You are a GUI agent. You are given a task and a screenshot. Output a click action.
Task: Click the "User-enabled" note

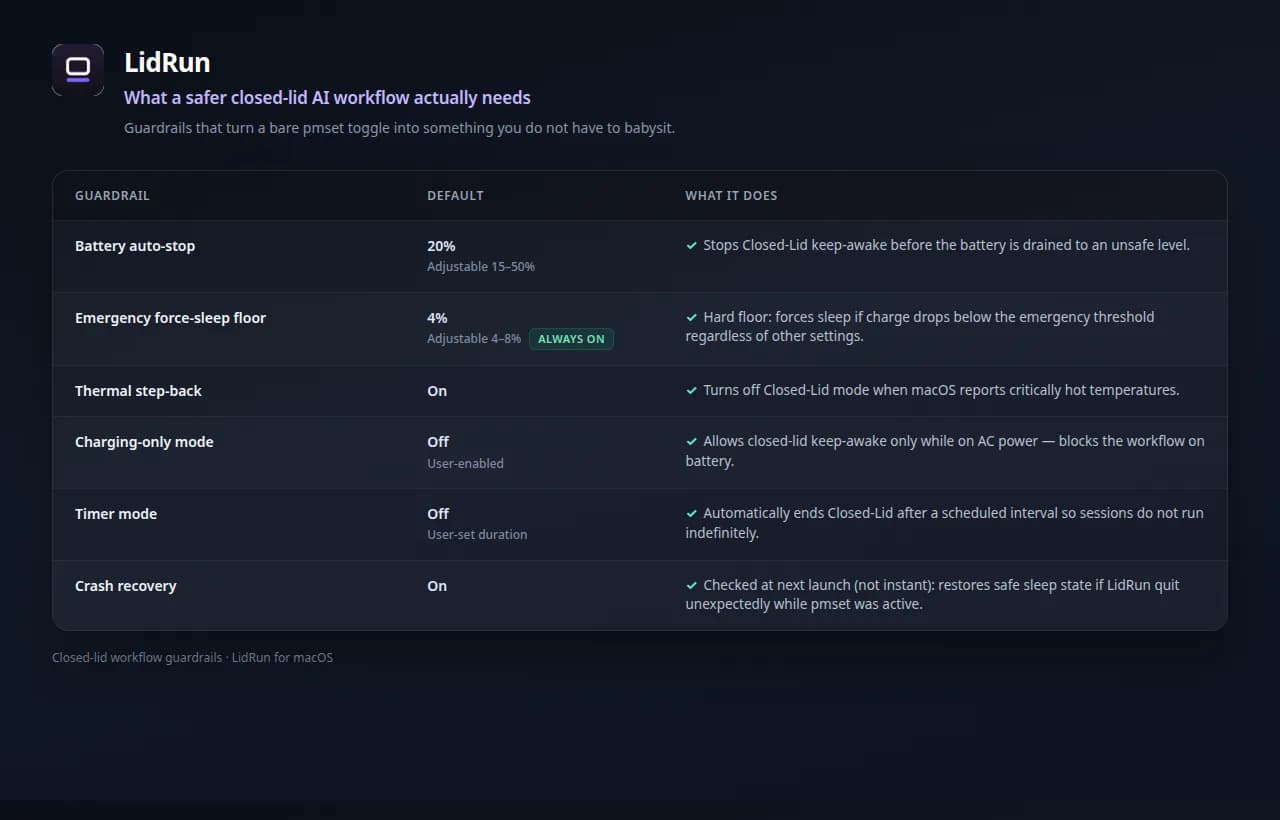pos(465,463)
